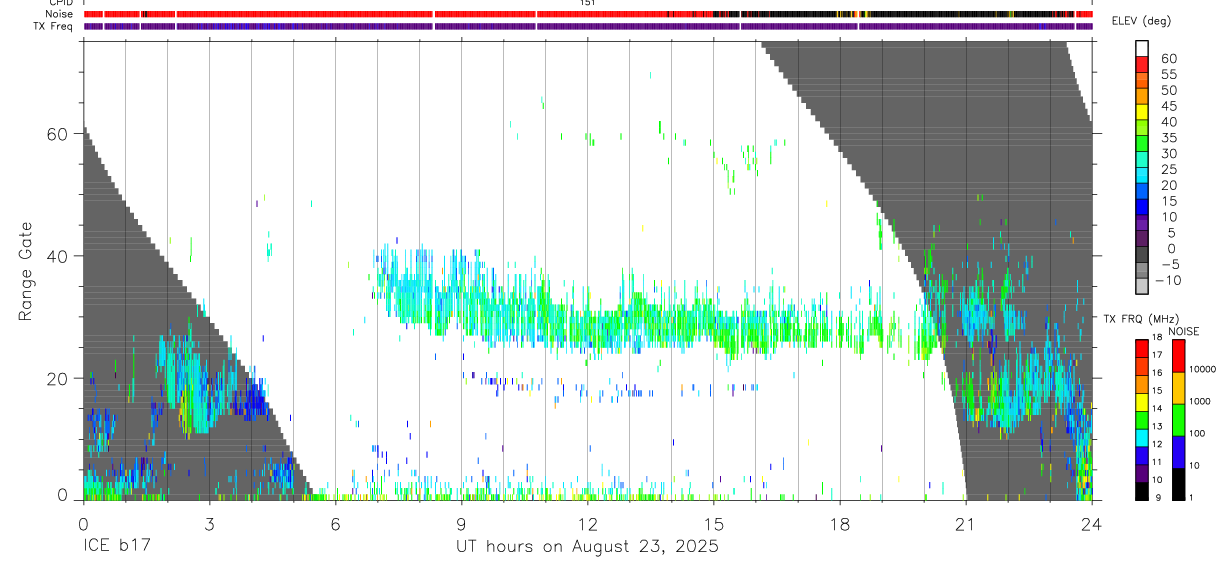
Task: Select the white top swatch of the ELEV bar
Action: [x=1142, y=48]
